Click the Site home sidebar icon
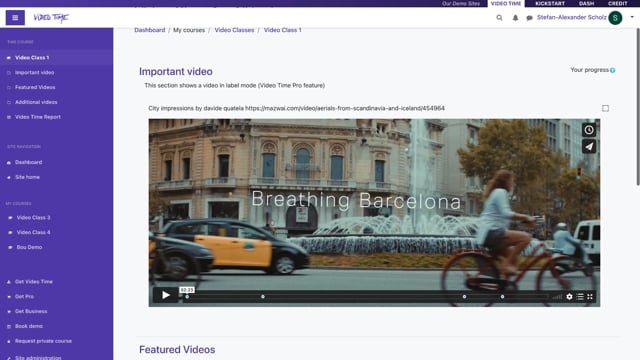Viewport: 640px width, 360px height. [x=9, y=178]
